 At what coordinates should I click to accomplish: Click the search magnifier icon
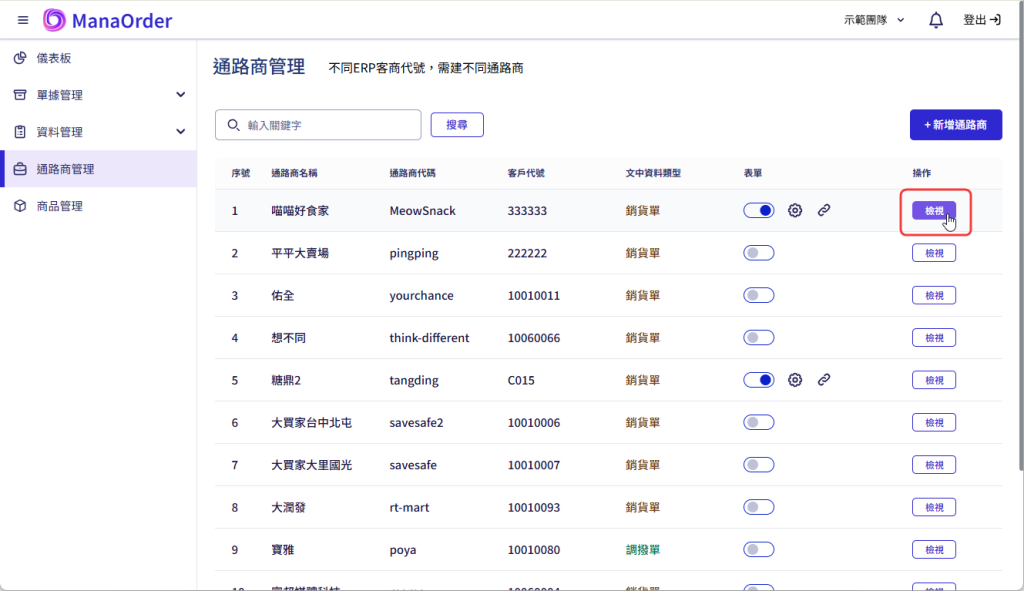tap(234, 125)
